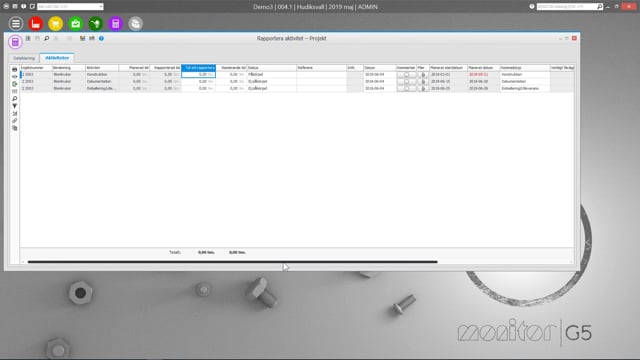Open the light green Sales module
The height and width of the screenshot is (360, 640).
76,24
